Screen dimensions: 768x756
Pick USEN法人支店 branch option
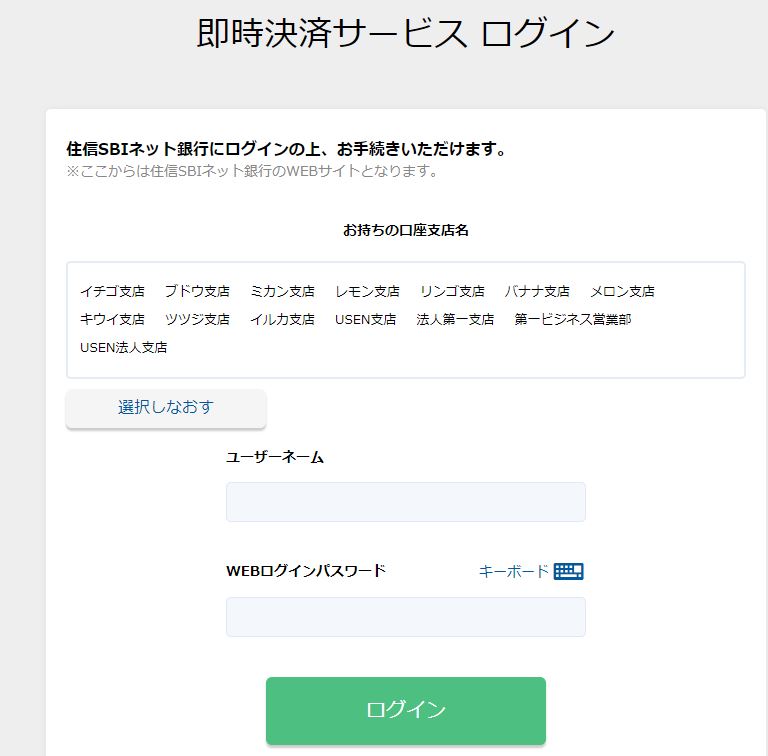[123, 347]
